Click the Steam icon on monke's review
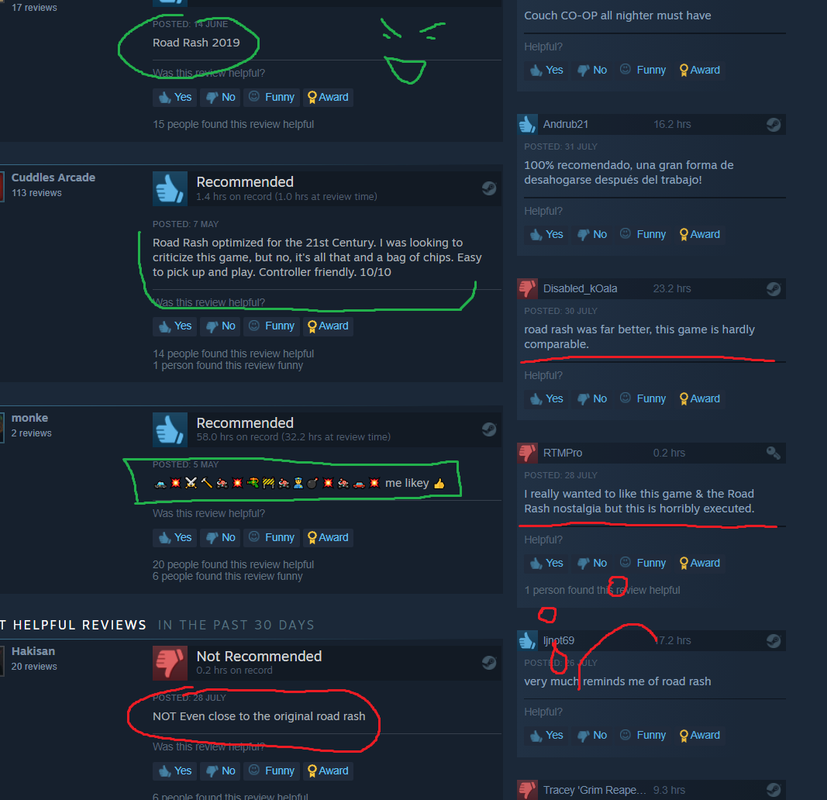The width and height of the screenshot is (827, 800). click(489, 429)
